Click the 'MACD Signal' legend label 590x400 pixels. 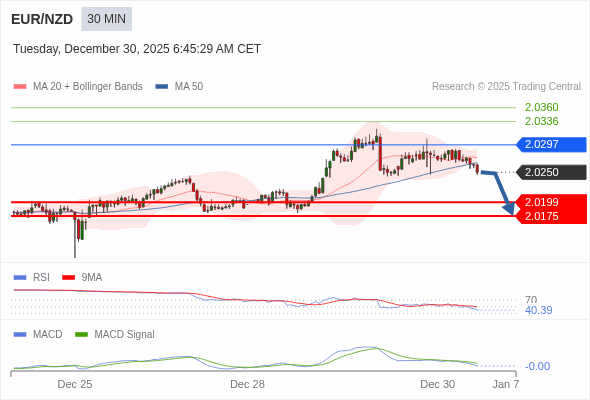(125, 335)
